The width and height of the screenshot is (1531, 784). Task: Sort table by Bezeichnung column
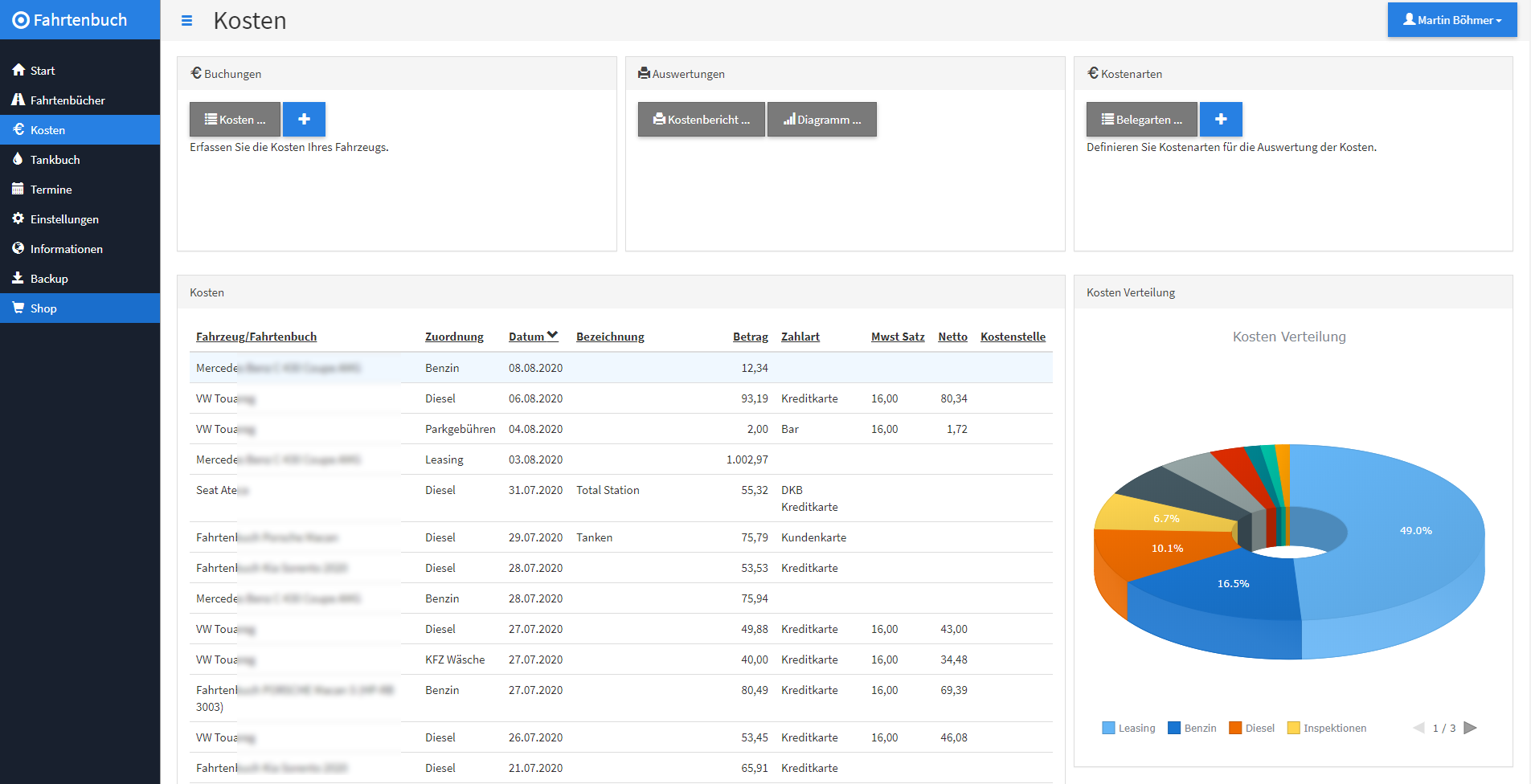click(610, 337)
